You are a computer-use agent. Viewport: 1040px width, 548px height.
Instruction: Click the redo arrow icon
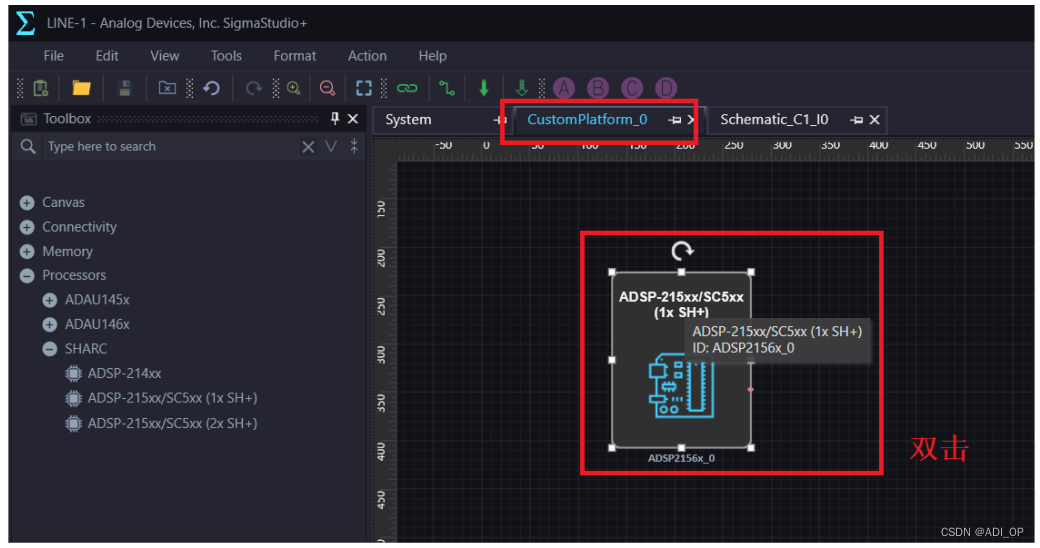tap(253, 88)
